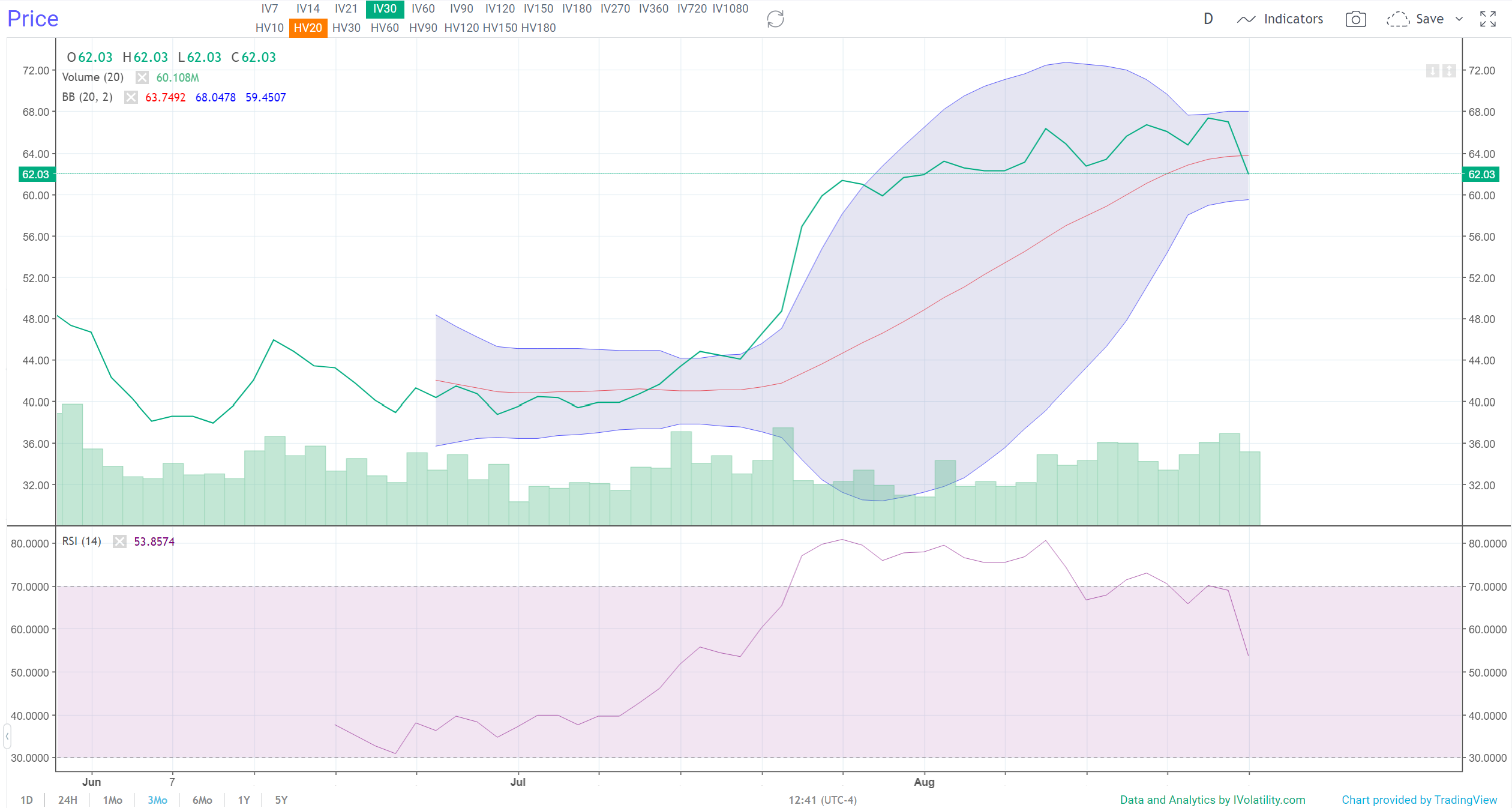Click the Aug label on time axis
Screen dimensions: 1512x808
coord(924,782)
